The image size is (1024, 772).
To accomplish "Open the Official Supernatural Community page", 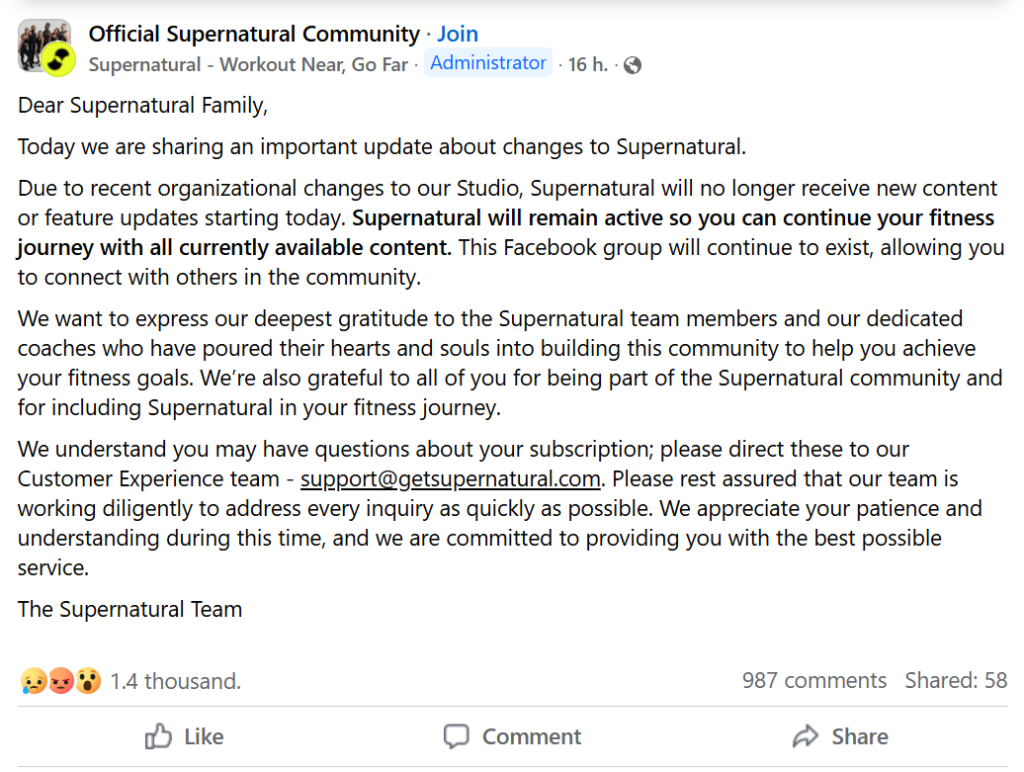I will point(254,34).
